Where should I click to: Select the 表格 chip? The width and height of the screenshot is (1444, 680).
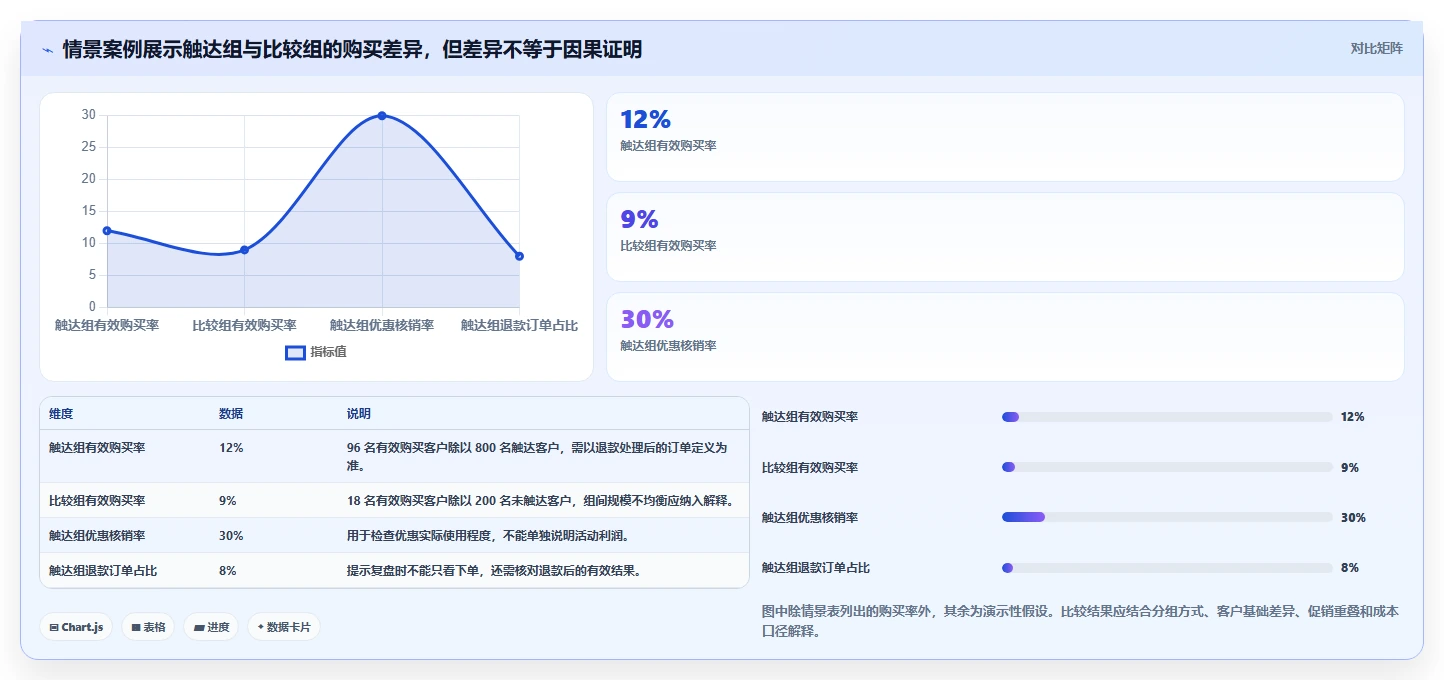click(x=148, y=627)
